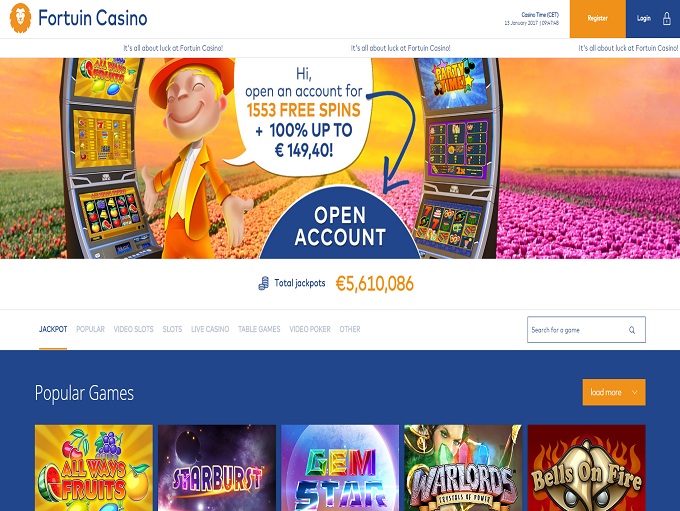Click the Search for a game field
This screenshot has height=511, width=680.
tap(586, 330)
